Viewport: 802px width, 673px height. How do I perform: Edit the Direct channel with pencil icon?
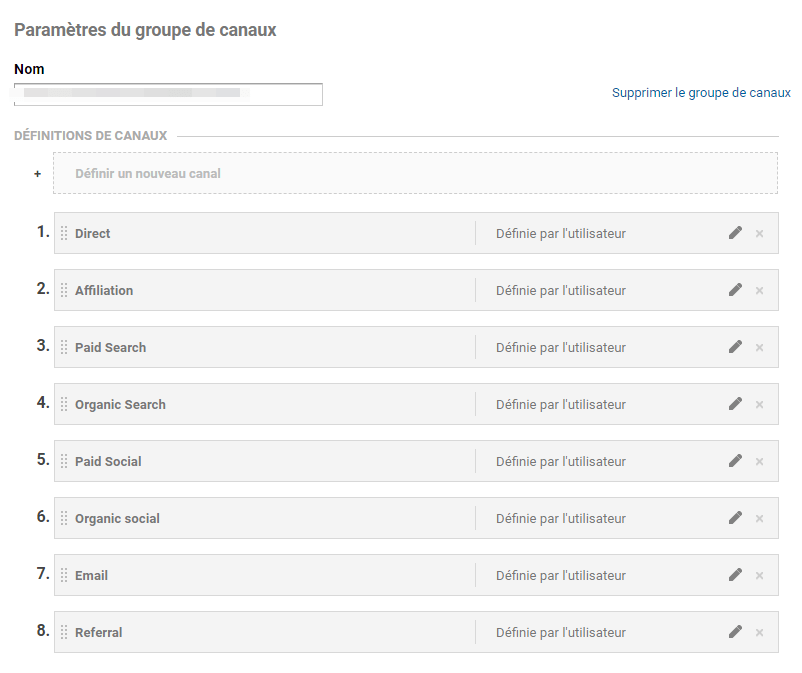point(735,233)
